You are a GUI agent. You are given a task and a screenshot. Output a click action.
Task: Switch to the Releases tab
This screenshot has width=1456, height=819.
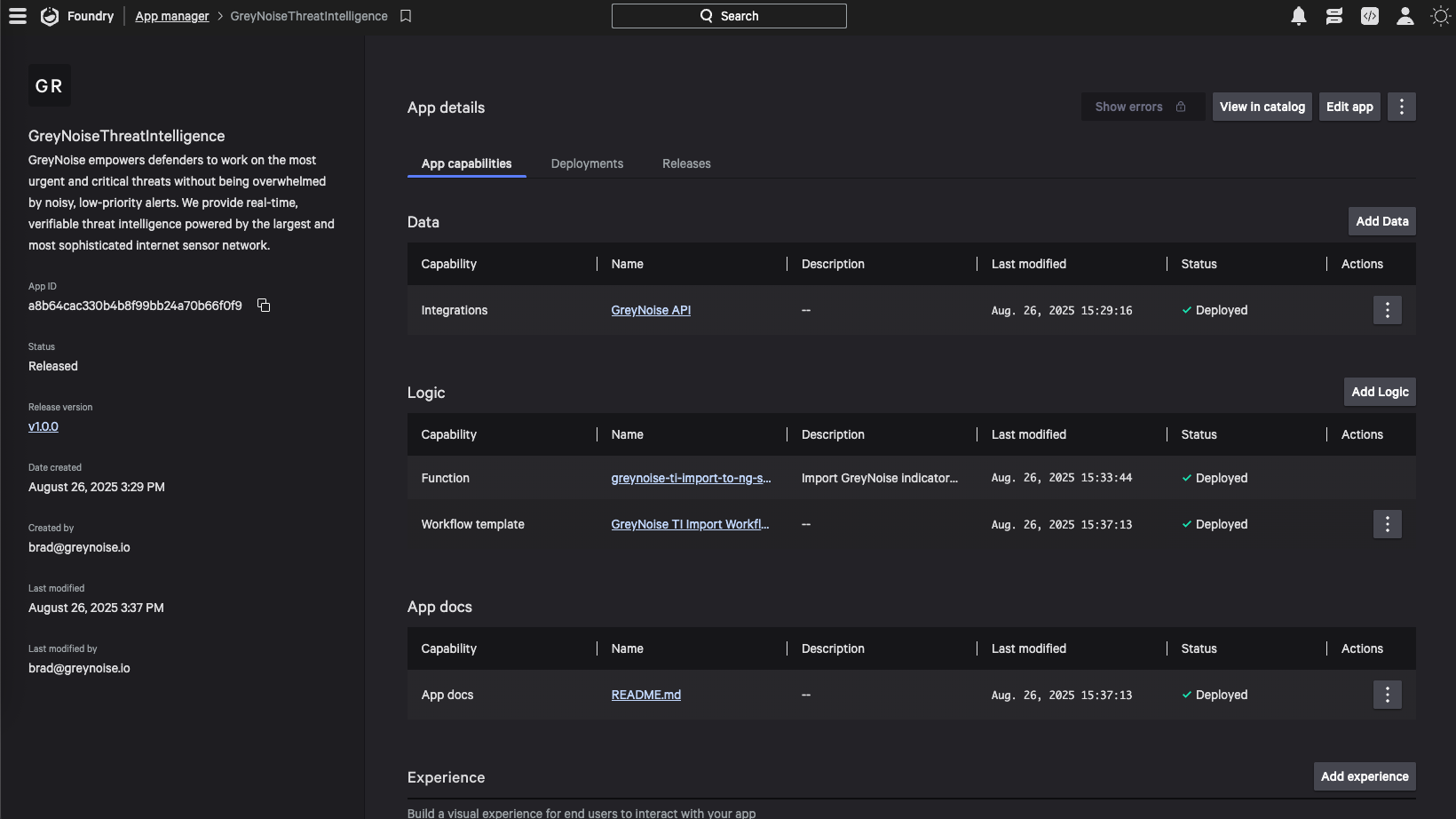[686, 163]
